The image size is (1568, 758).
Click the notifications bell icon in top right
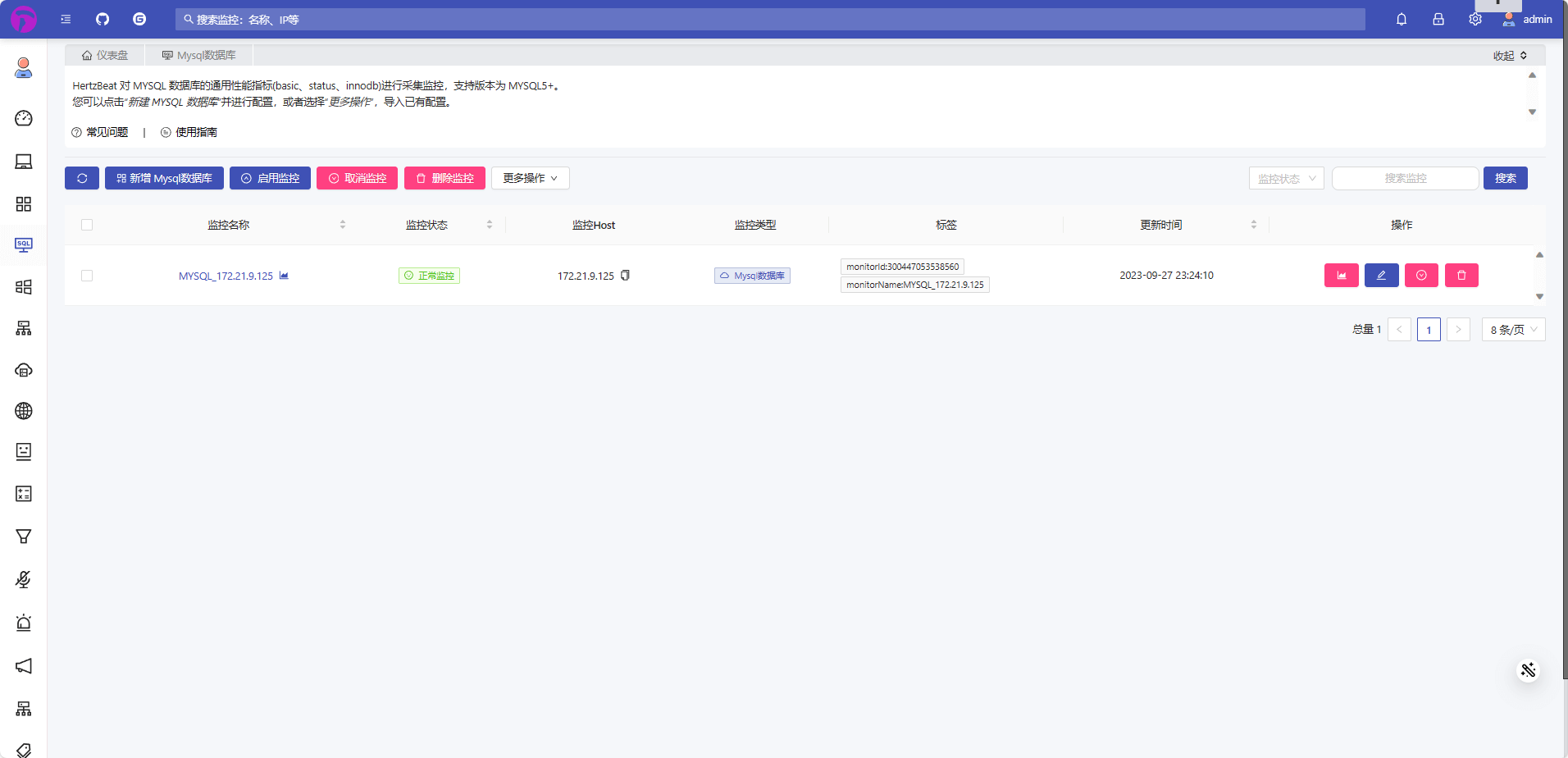[x=1402, y=19]
